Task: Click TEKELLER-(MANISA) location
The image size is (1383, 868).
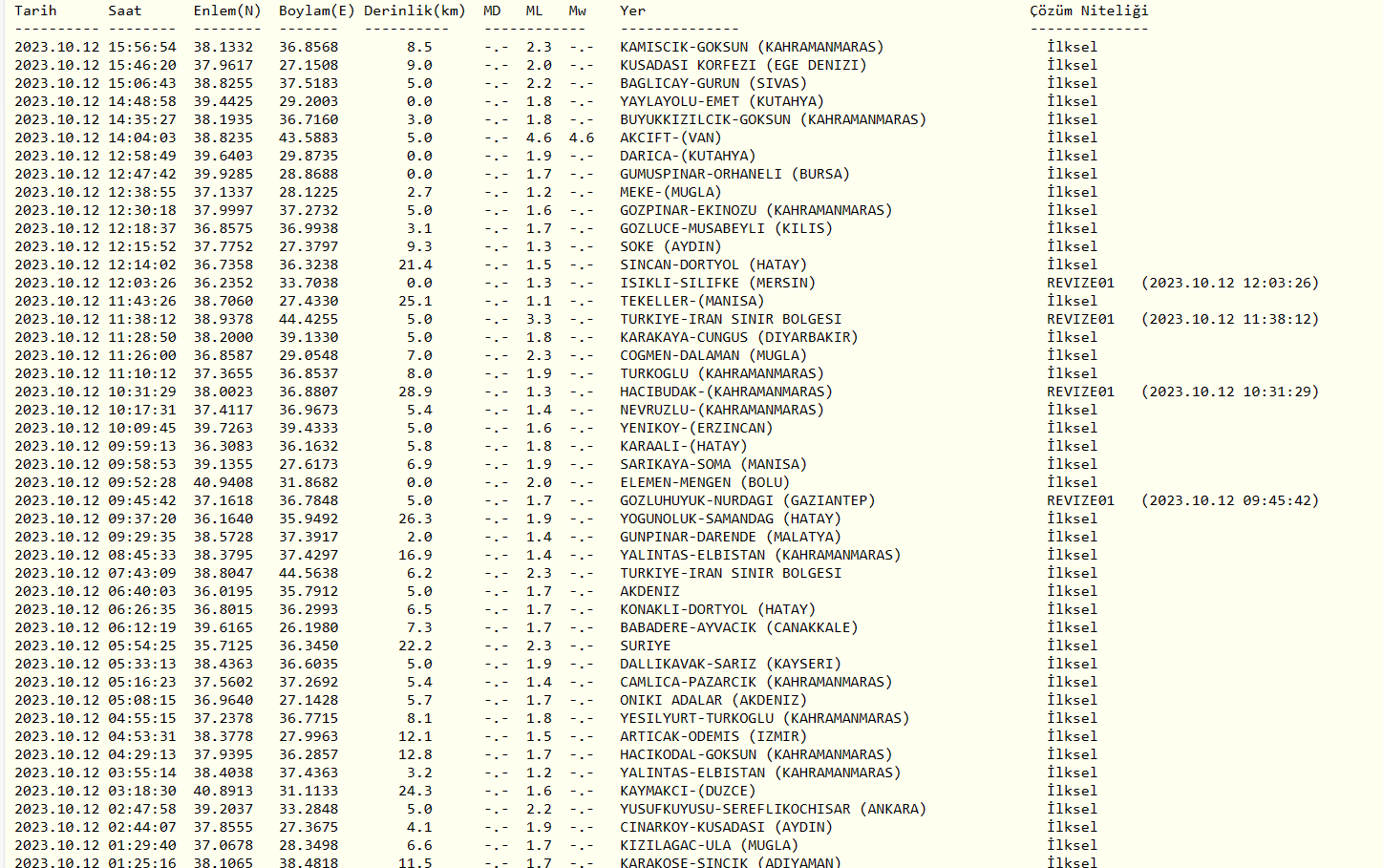Action: 692,301
